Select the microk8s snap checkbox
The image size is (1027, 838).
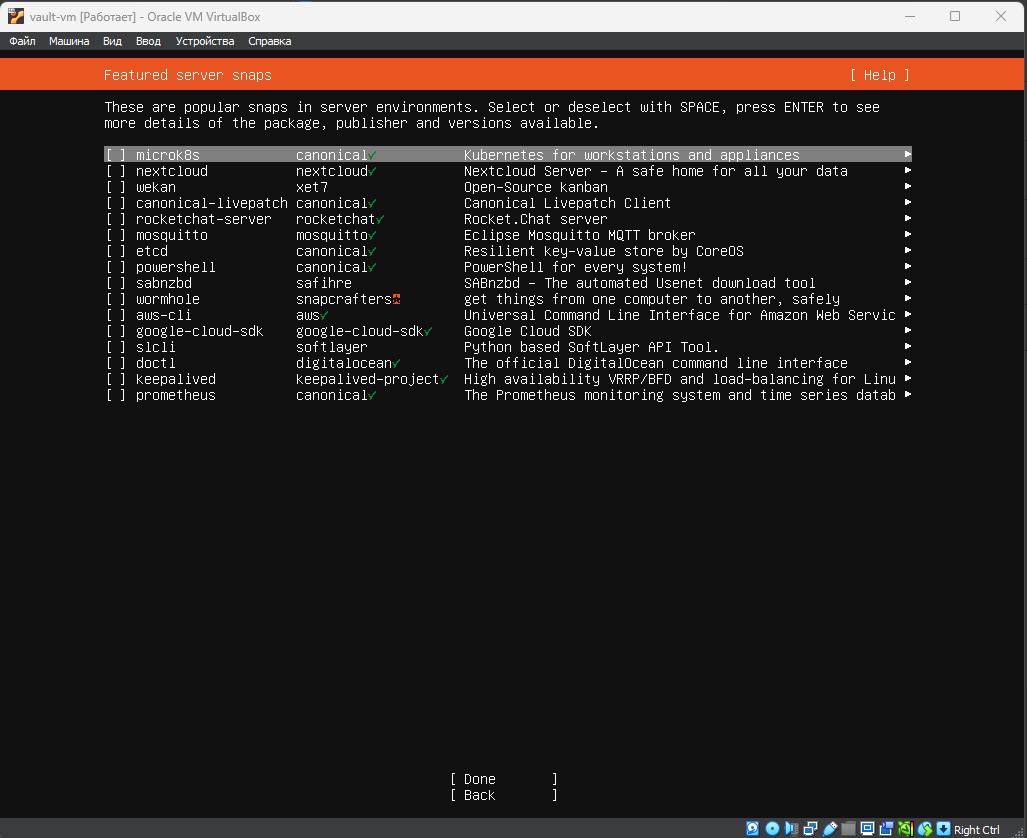(x=115, y=155)
